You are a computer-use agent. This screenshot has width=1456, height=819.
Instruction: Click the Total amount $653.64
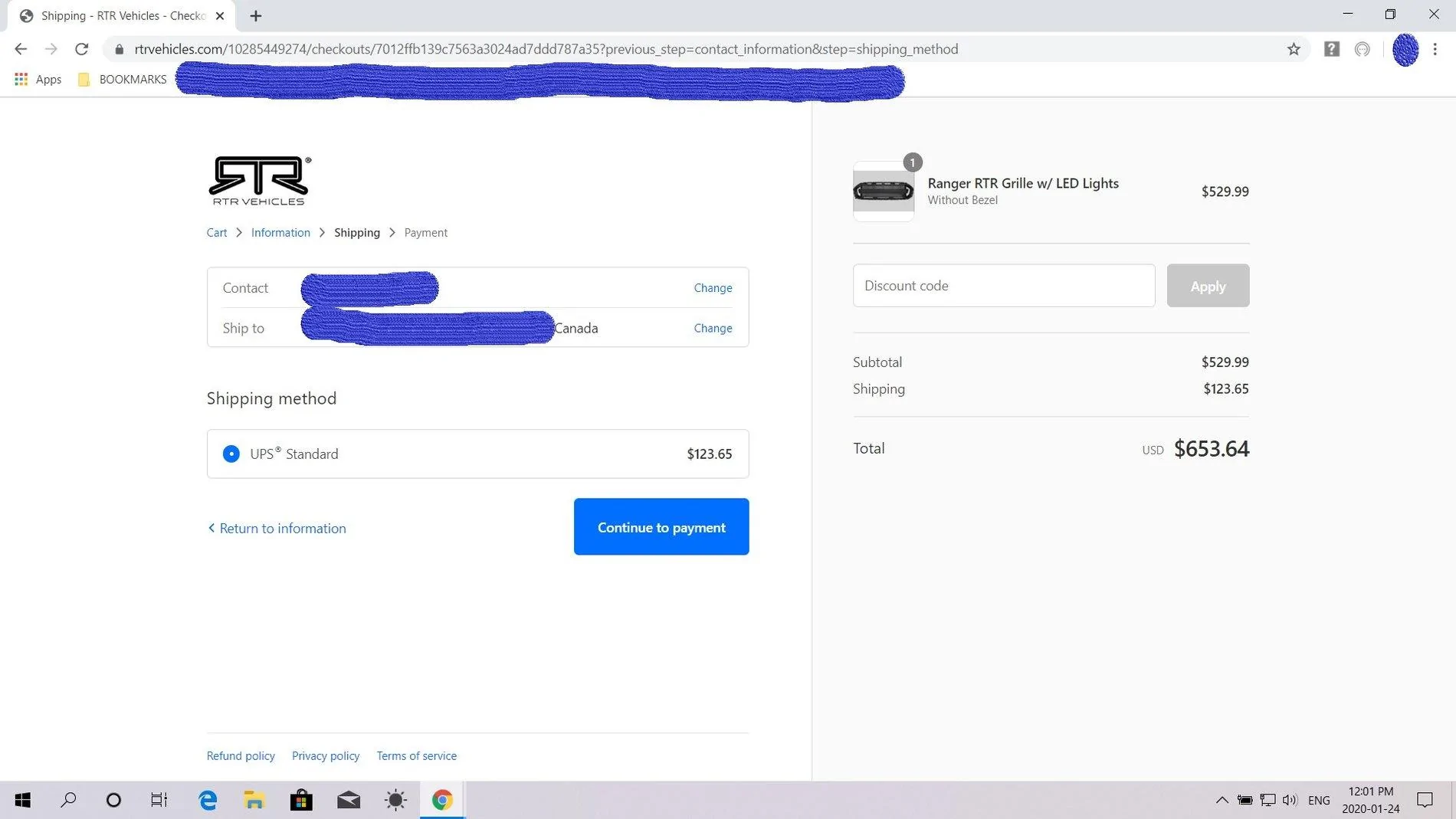click(x=1212, y=448)
